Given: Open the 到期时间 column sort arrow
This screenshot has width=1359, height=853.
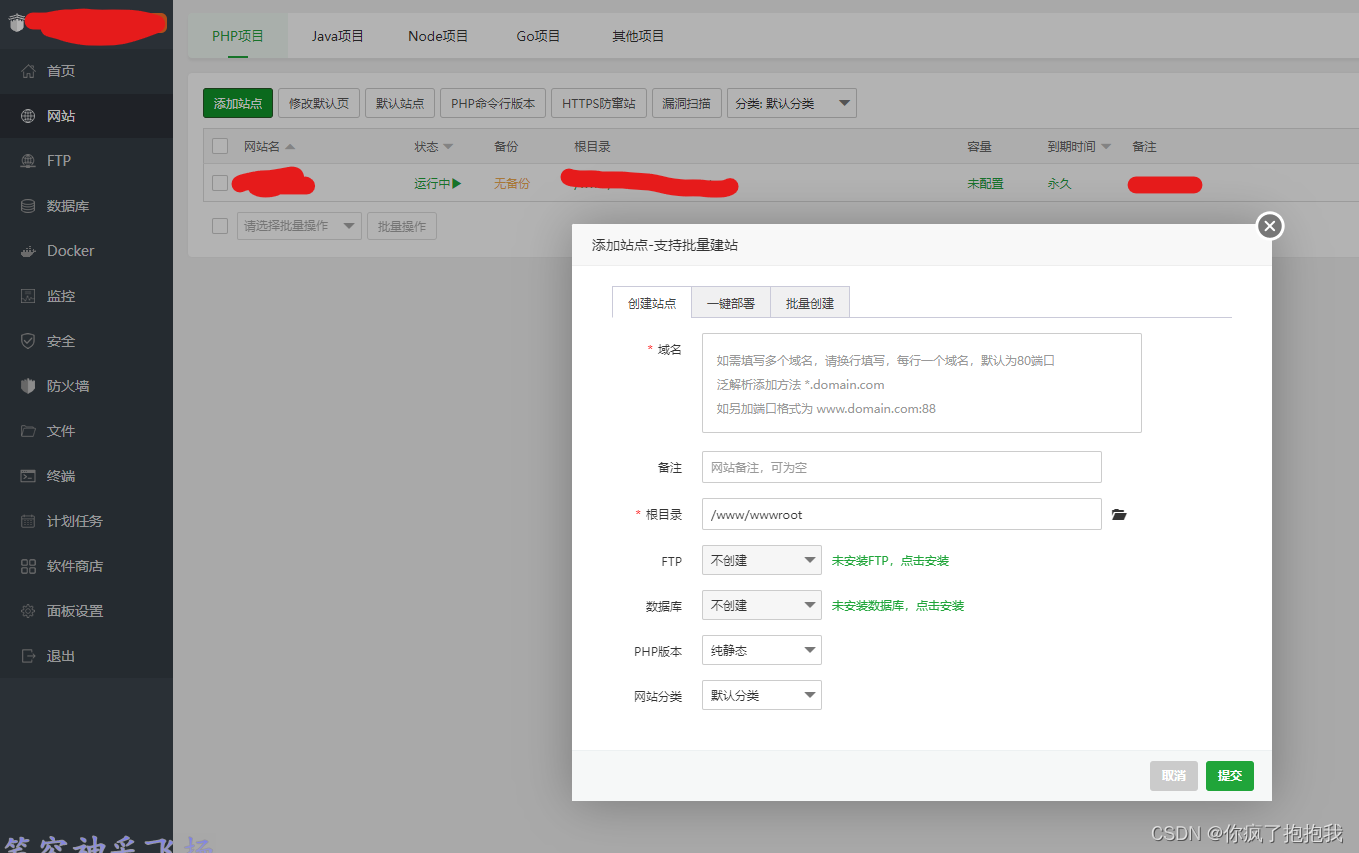Looking at the screenshot, I should pos(1106,147).
